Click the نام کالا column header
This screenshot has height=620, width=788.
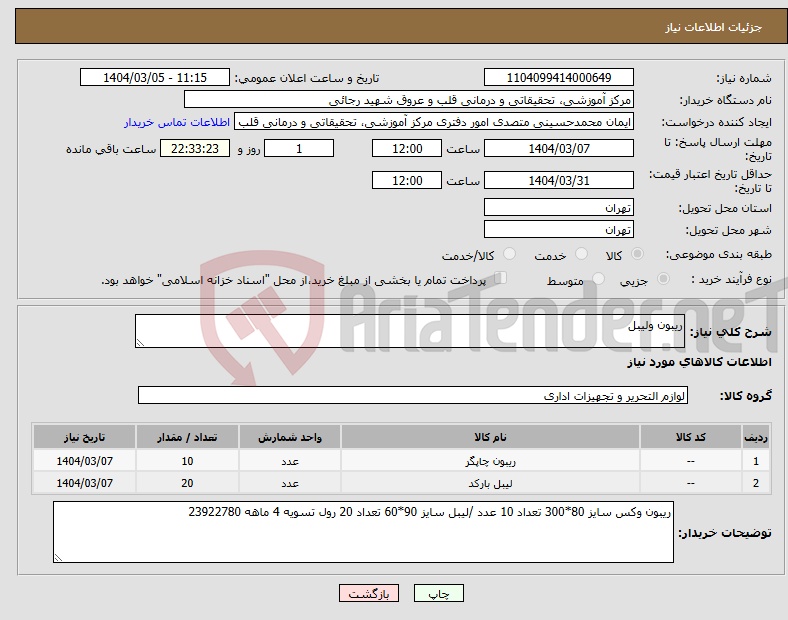point(490,437)
